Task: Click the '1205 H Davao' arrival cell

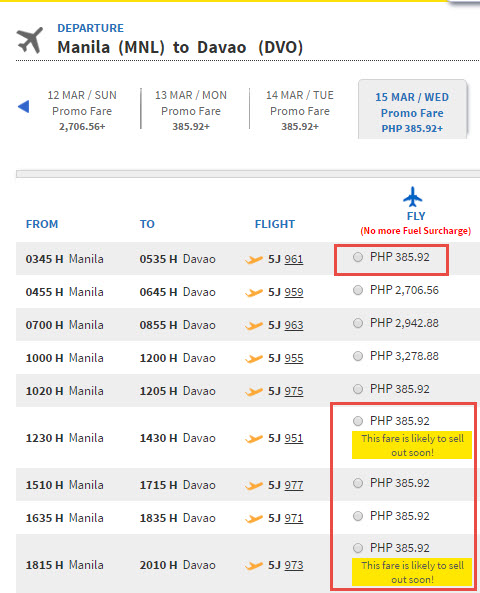Action: 177,391
